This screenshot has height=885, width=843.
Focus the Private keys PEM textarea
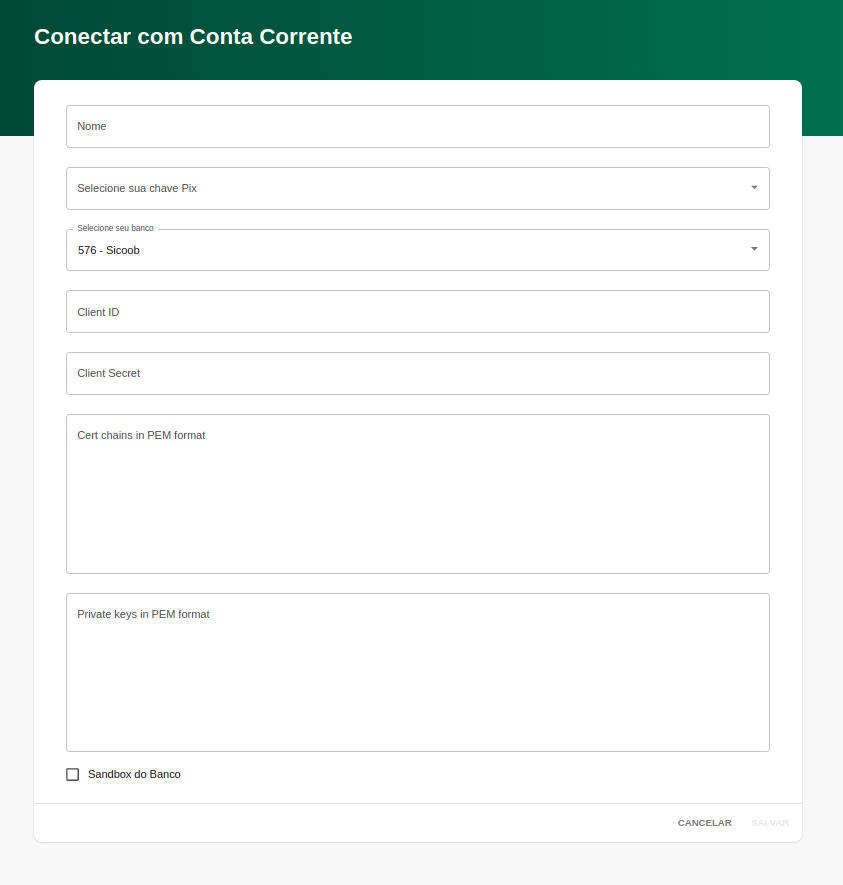tap(417, 680)
